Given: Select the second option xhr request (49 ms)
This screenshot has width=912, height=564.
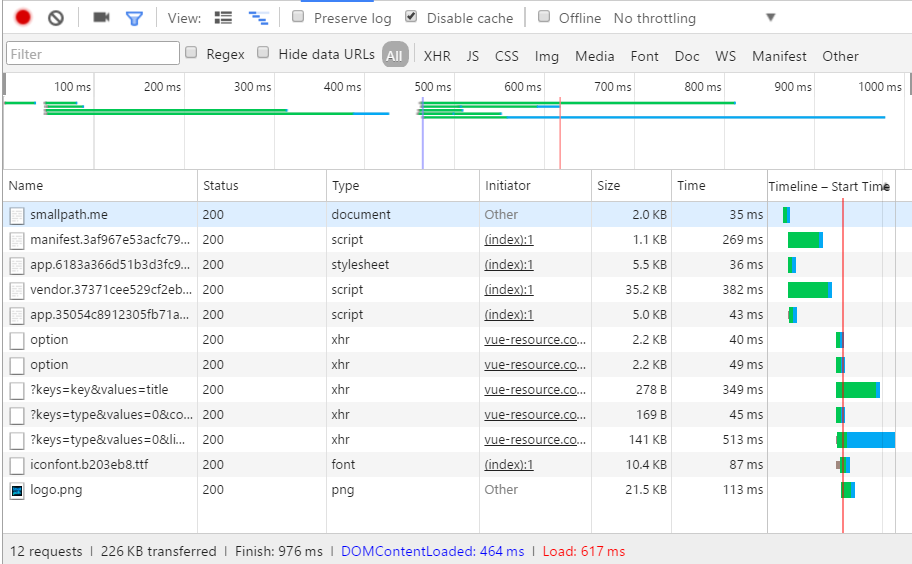Looking at the screenshot, I should coord(49,365).
